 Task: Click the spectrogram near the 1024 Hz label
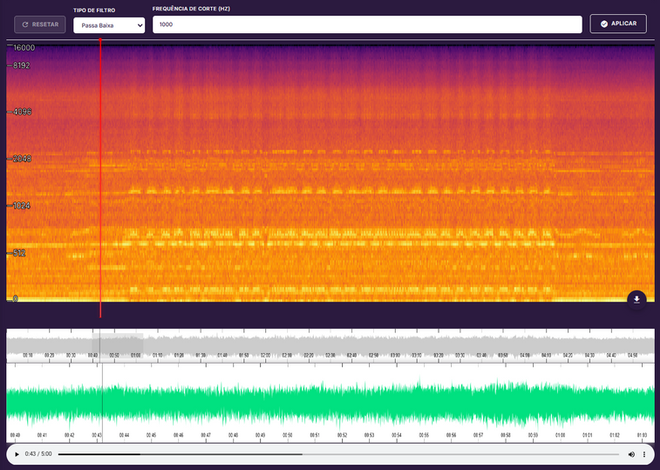[x=22, y=206]
